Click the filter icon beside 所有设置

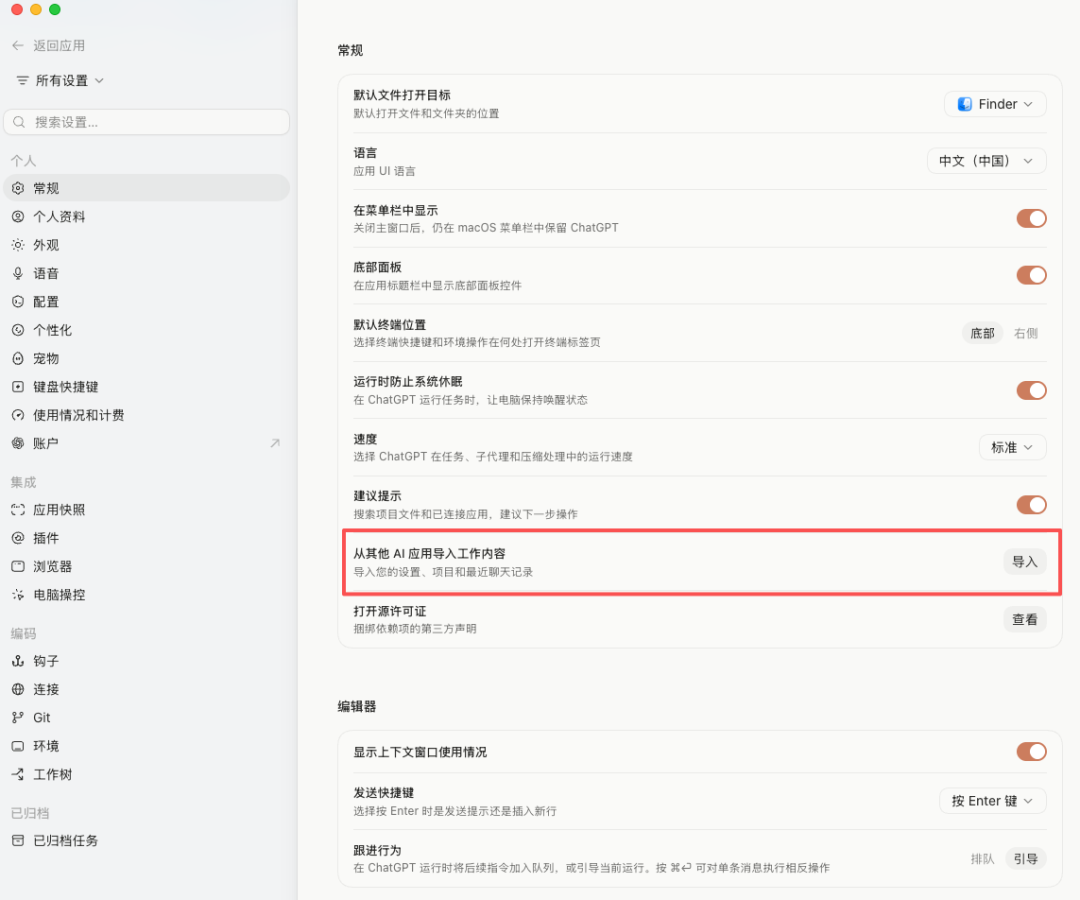[x=23, y=81]
